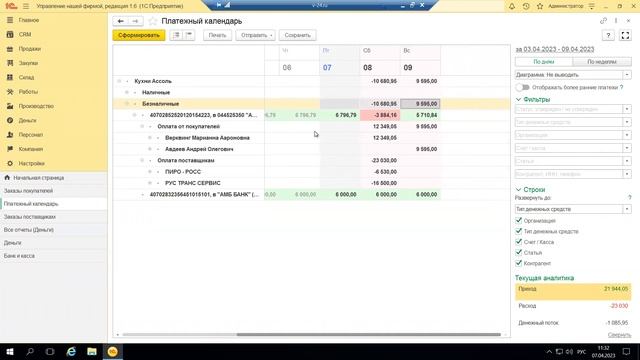
Task: Click the collapse all groups toolbar icon
Action: pos(189,35)
